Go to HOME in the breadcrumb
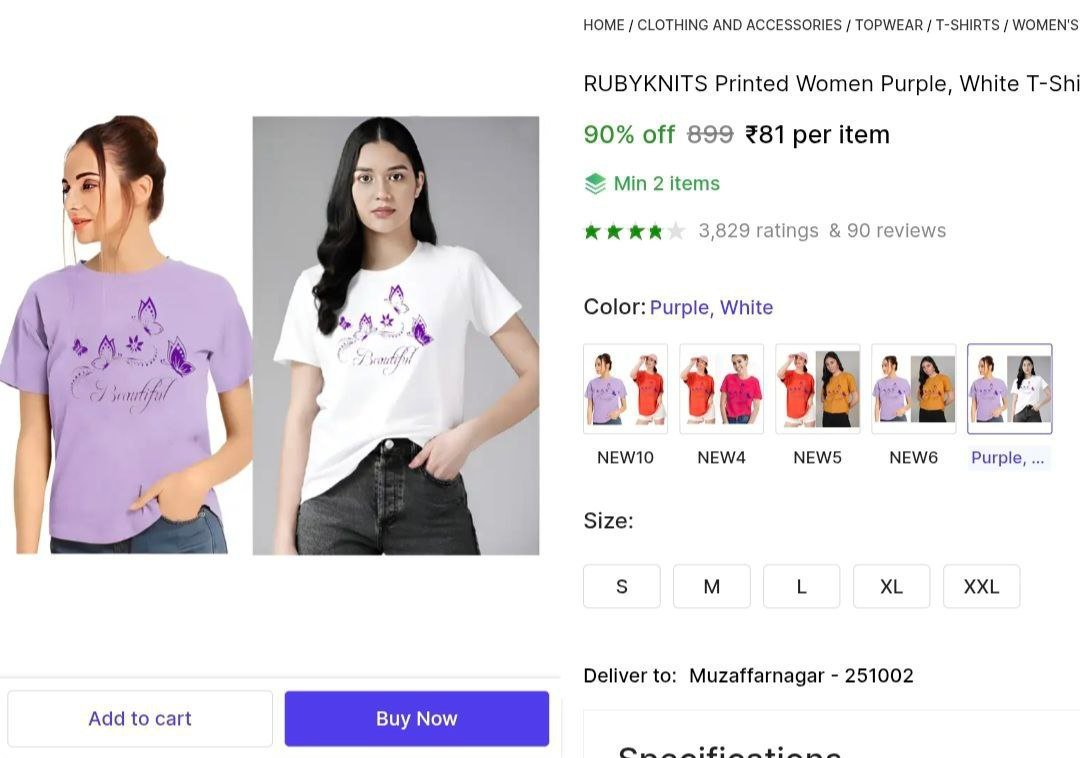This screenshot has height=758, width=1080. click(604, 25)
